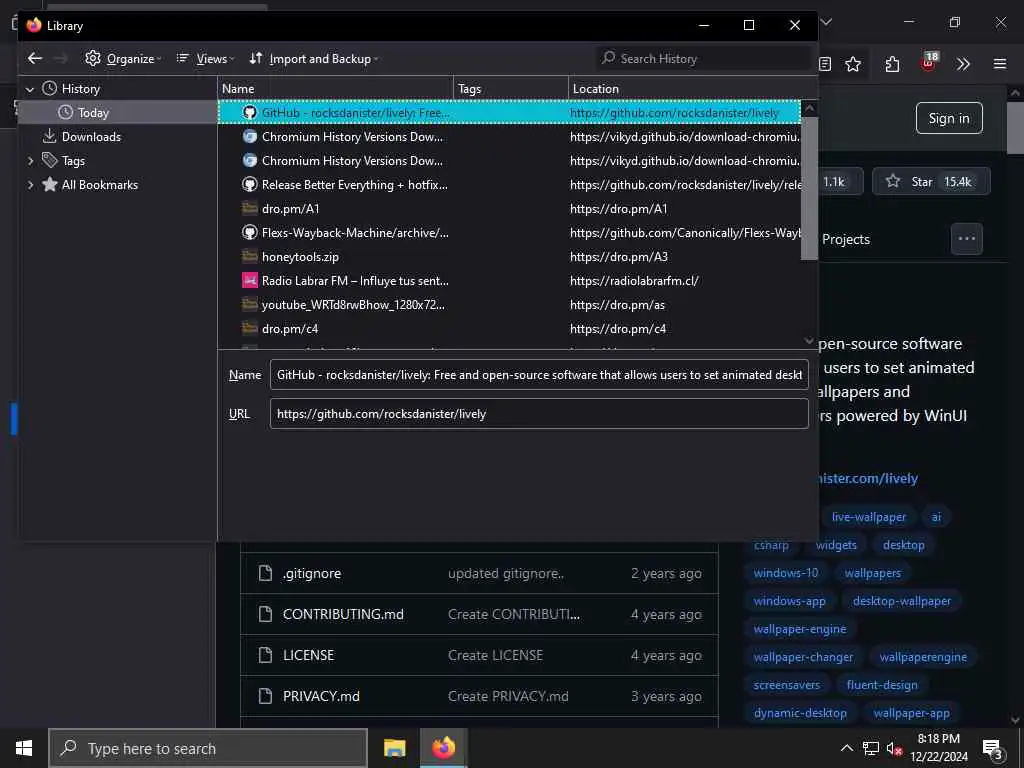
Task: Sort by the Name column header
Action: (x=336, y=89)
